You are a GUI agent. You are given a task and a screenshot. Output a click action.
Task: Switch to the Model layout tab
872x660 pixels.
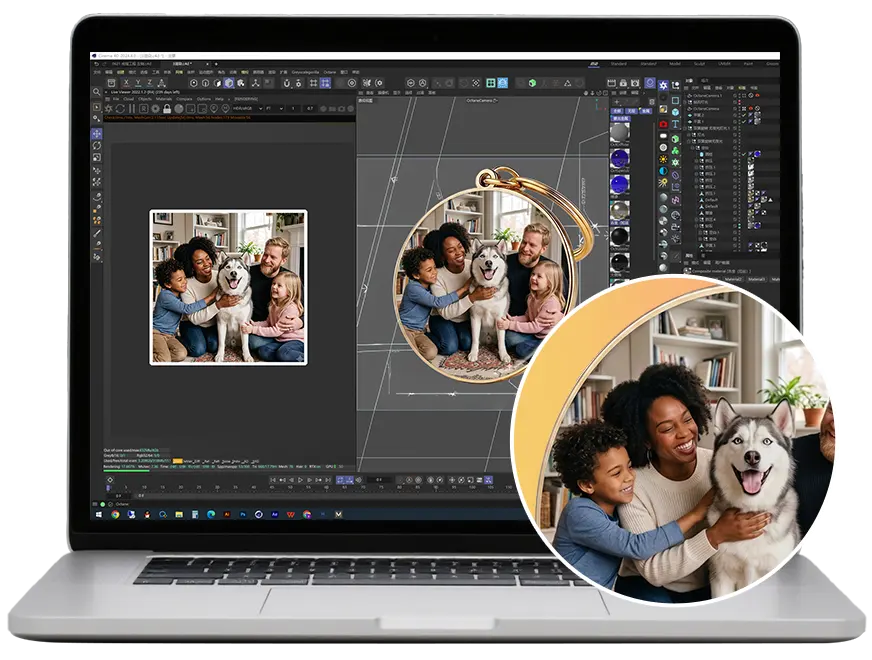click(x=675, y=64)
